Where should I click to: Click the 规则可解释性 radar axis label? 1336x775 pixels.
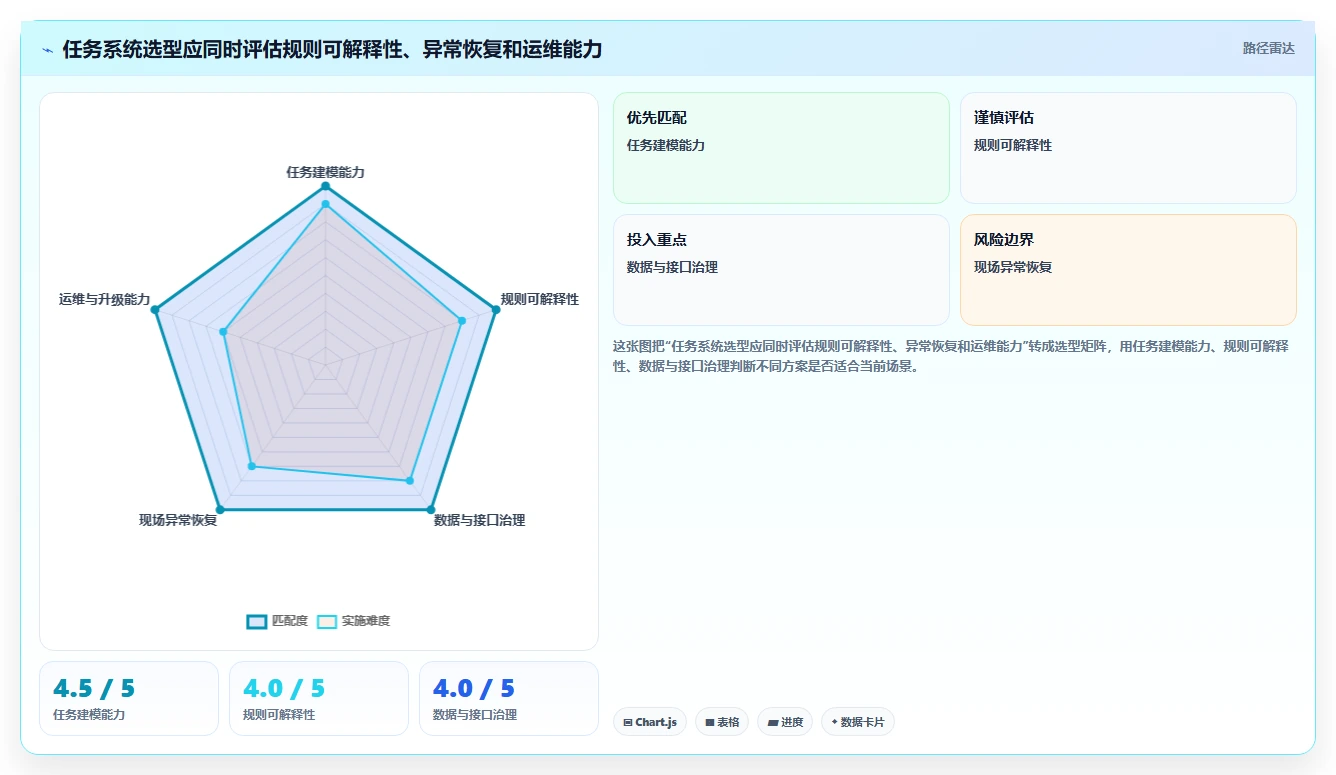click(540, 299)
